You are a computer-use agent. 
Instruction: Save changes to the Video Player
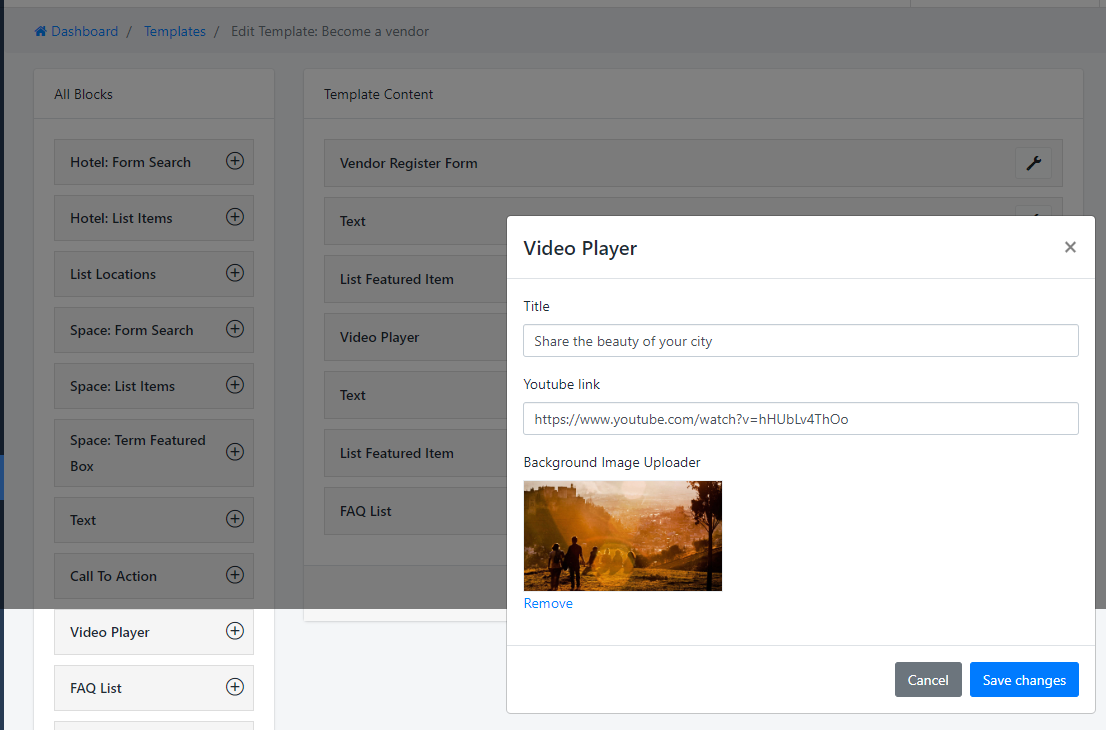click(1023, 680)
